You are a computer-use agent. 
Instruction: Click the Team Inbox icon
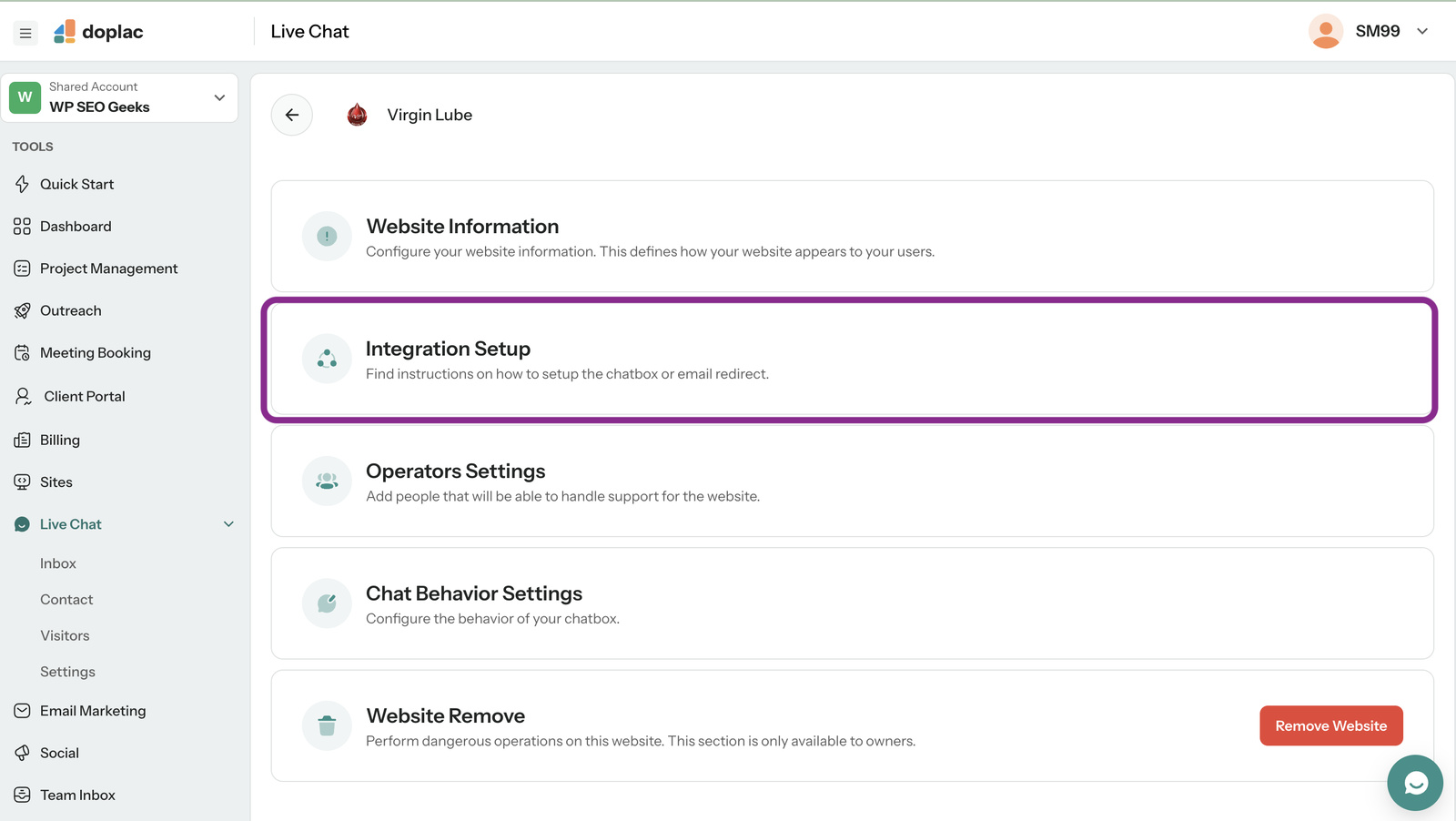coord(22,795)
